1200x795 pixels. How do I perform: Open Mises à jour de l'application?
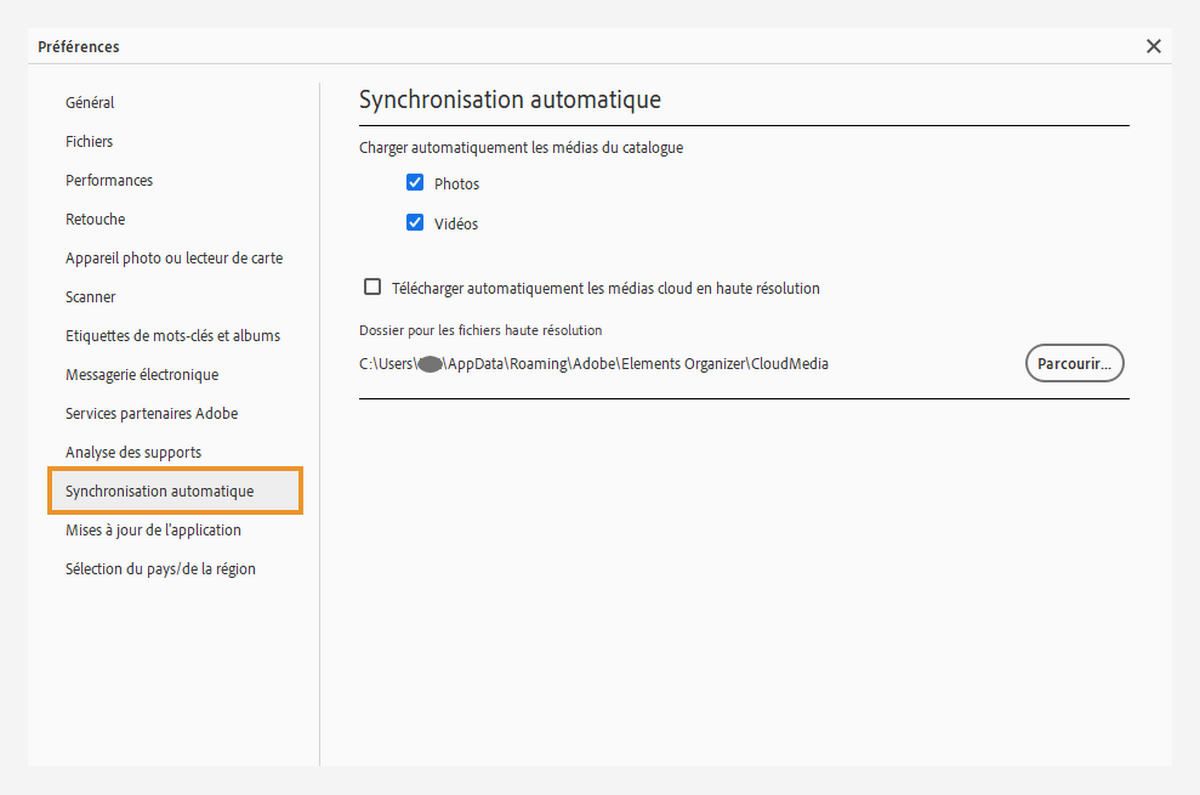pyautogui.click(x=153, y=530)
